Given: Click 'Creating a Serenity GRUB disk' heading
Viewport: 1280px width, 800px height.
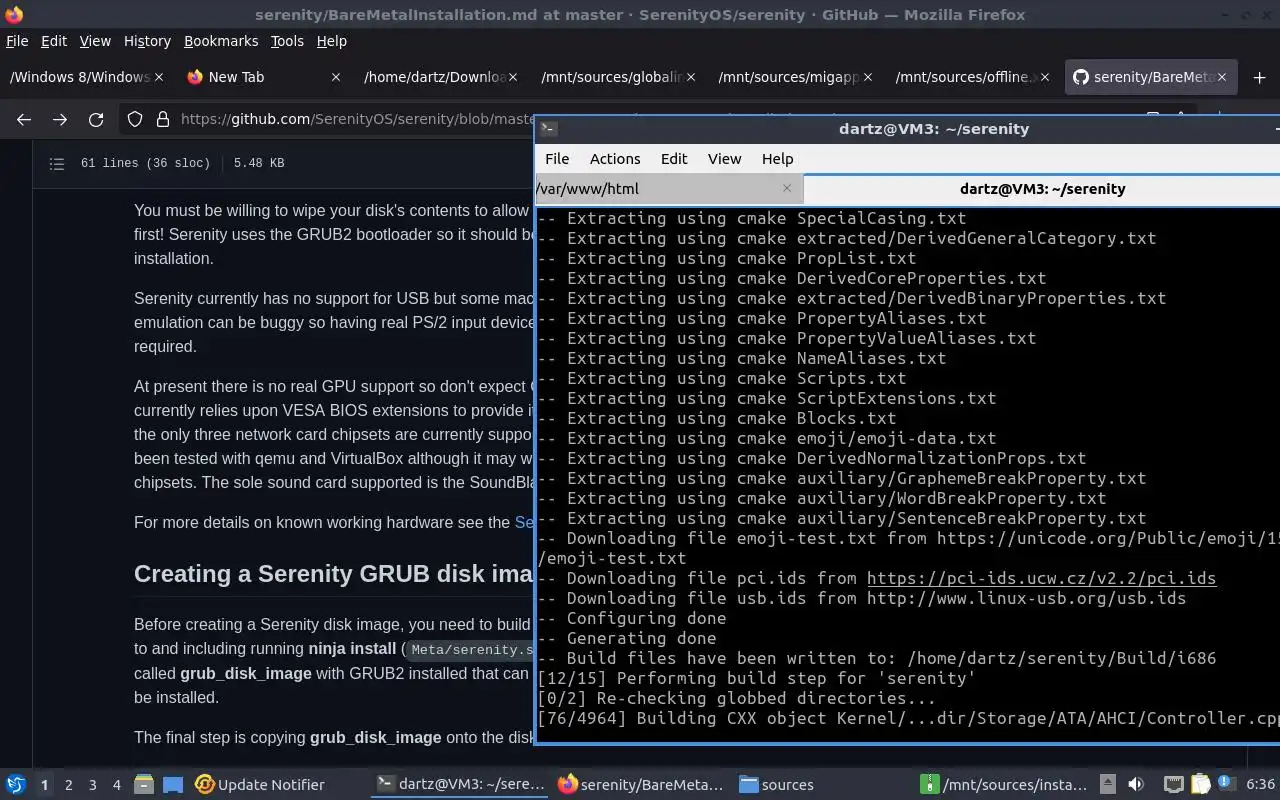Looking at the screenshot, I should 334,574.
